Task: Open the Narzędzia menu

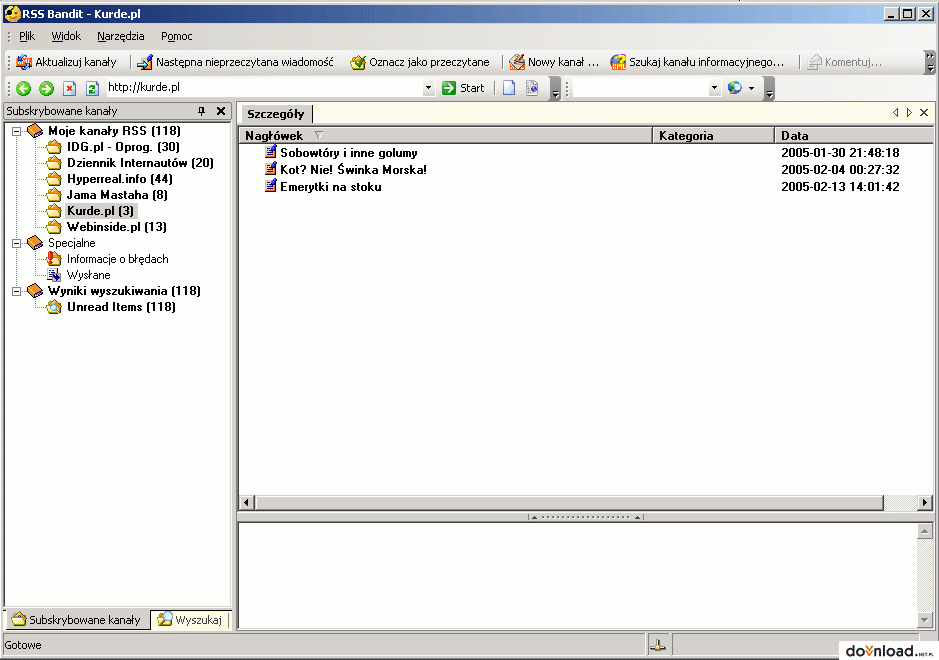Action: [x=120, y=36]
